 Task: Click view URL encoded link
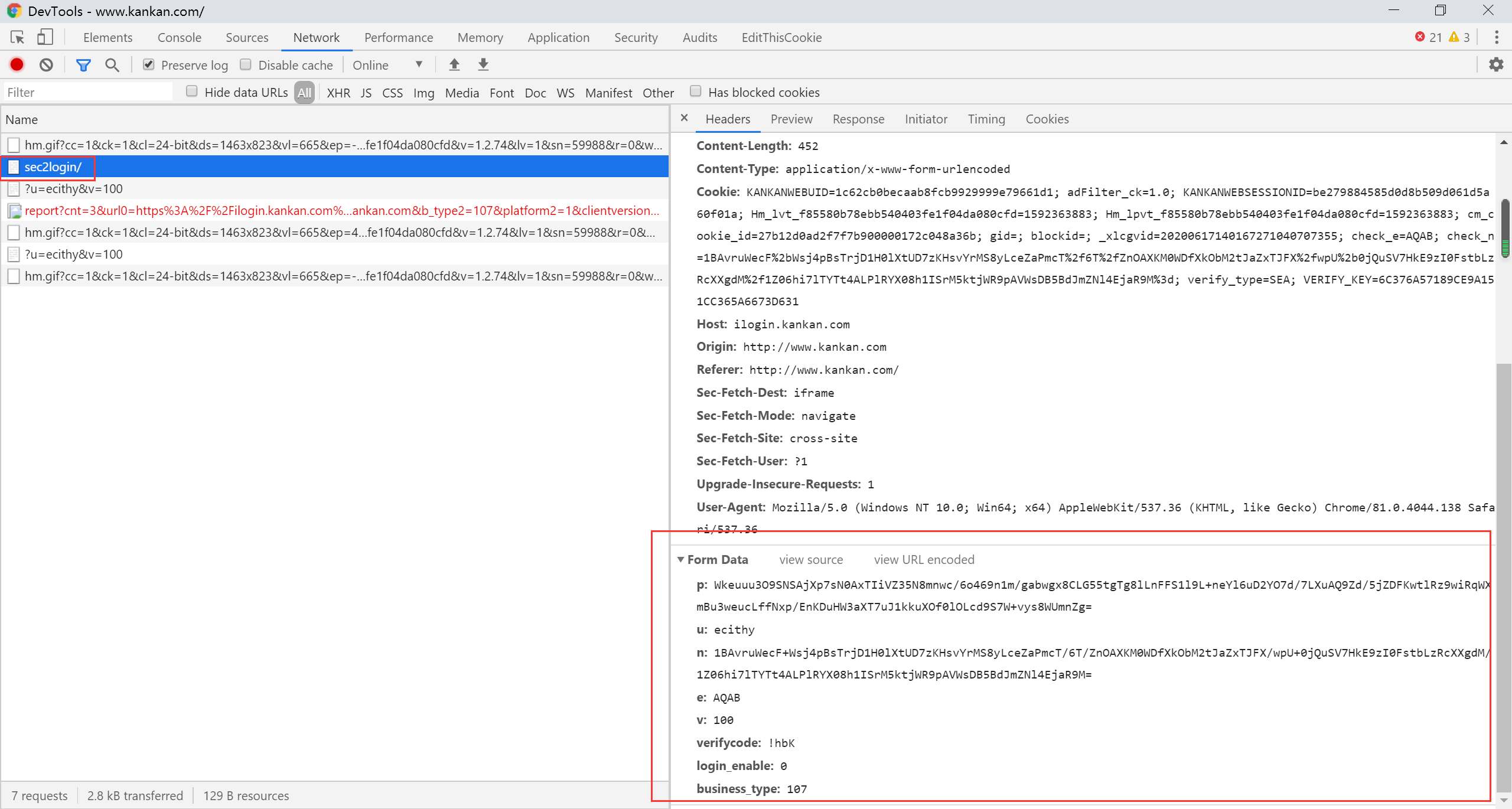(924, 559)
